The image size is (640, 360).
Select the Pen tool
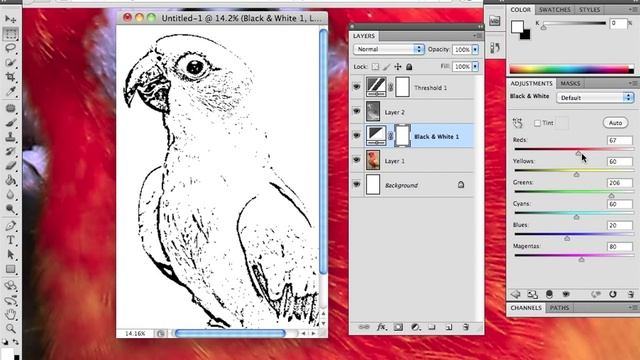pos(11,226)
